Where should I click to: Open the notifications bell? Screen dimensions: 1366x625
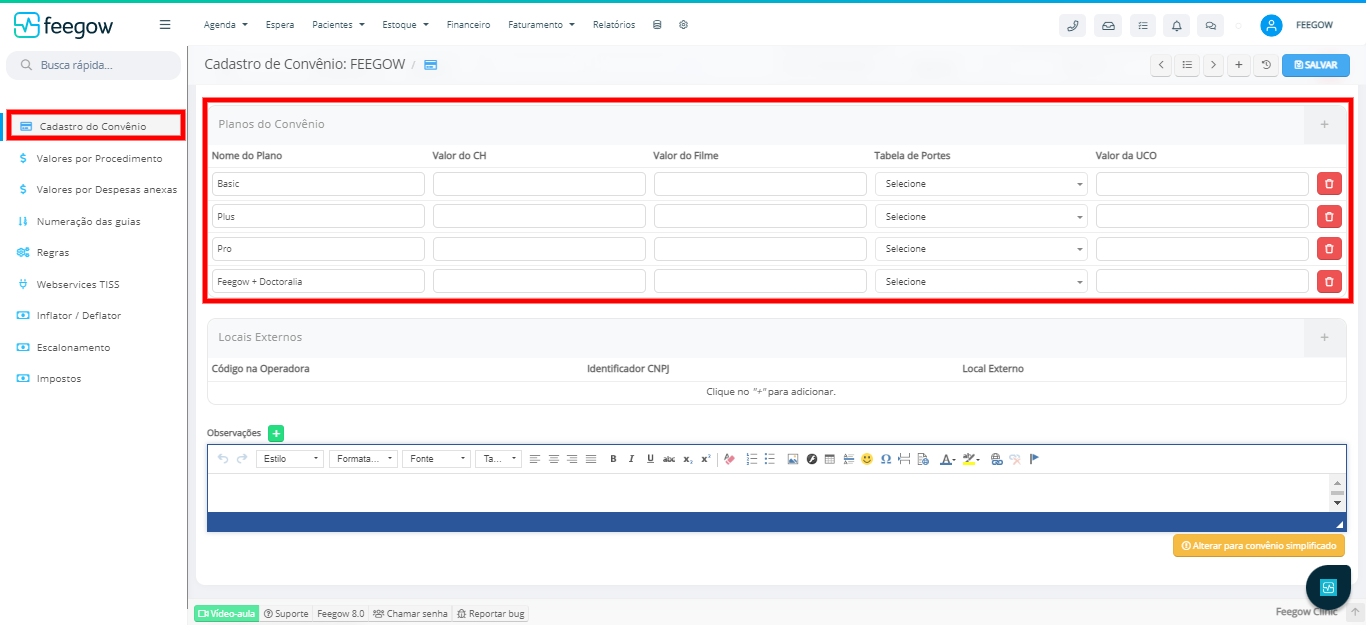pos(1177,25)
